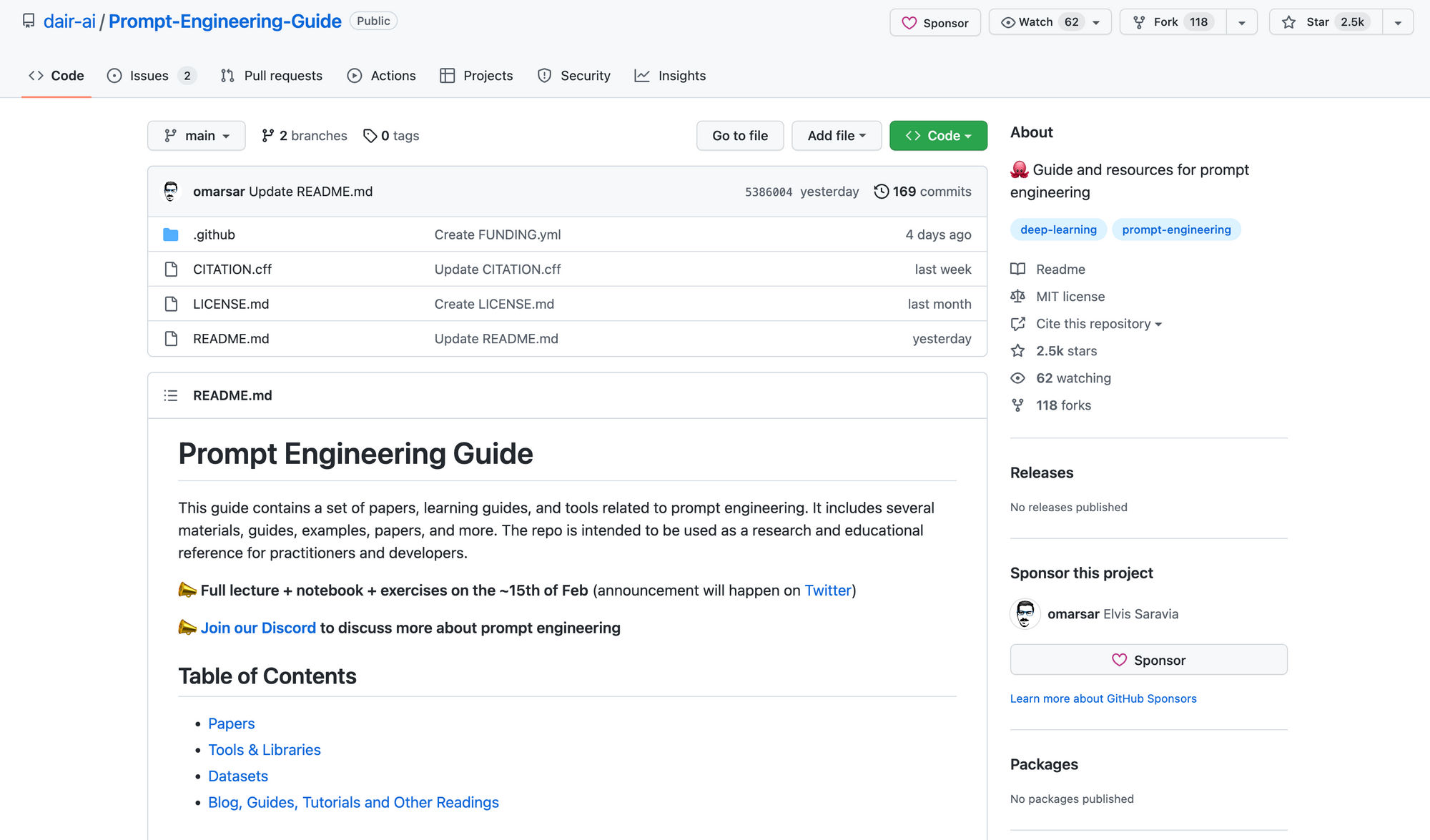Click the star icon in Star button
Image resolution: width=1430 pixels, height=840 pixels.
click(1288, 22)
